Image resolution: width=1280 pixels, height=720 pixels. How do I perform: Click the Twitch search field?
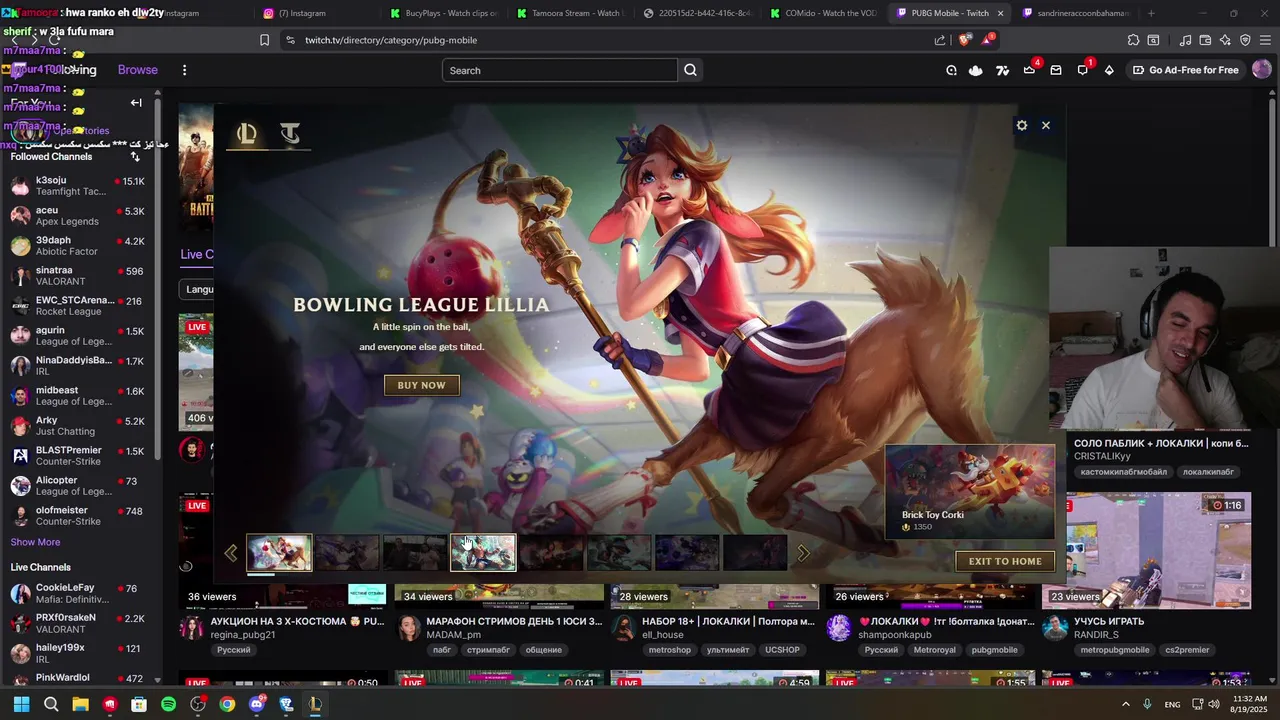point(560,70)
